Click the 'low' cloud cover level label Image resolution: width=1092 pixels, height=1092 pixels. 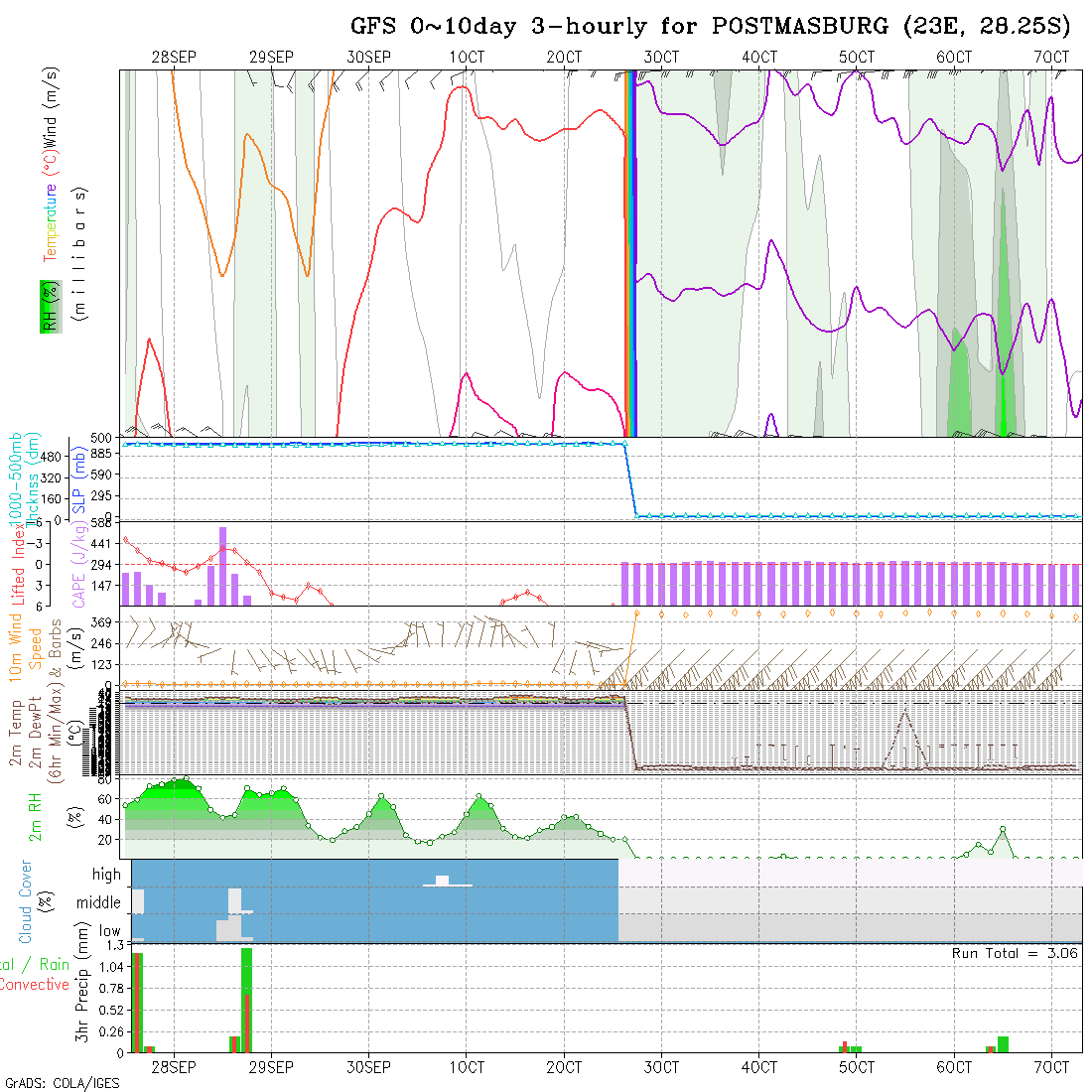(109, 931)
